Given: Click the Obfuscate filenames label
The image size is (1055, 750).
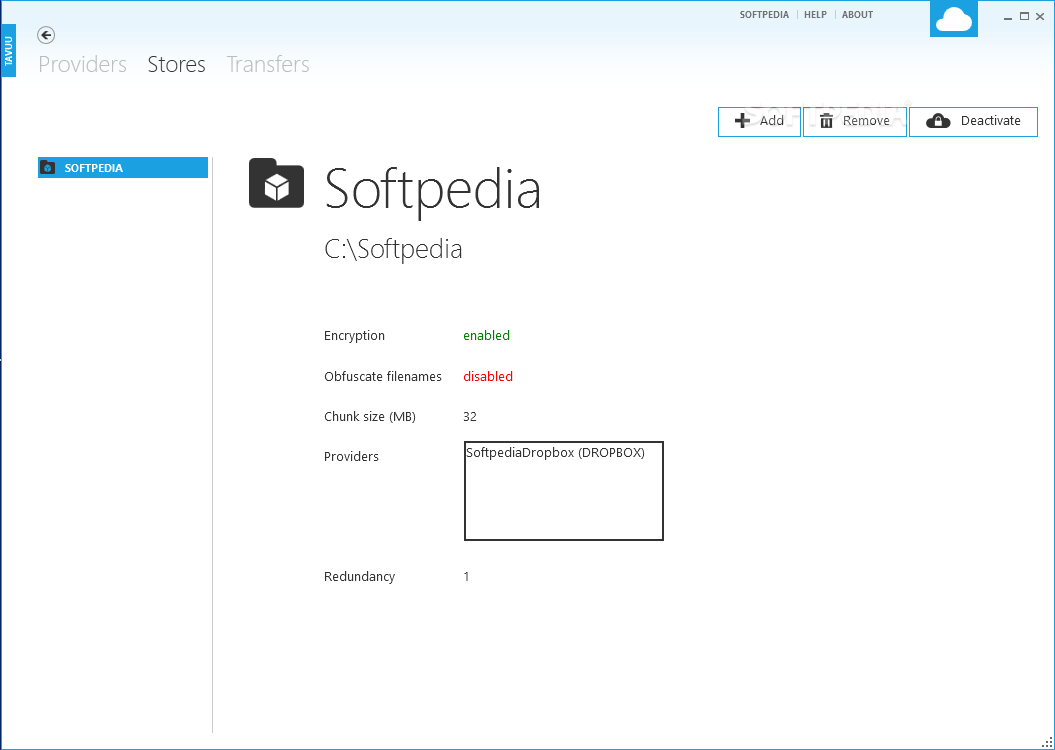Looking at the screenshot, I should pos(383,376).
